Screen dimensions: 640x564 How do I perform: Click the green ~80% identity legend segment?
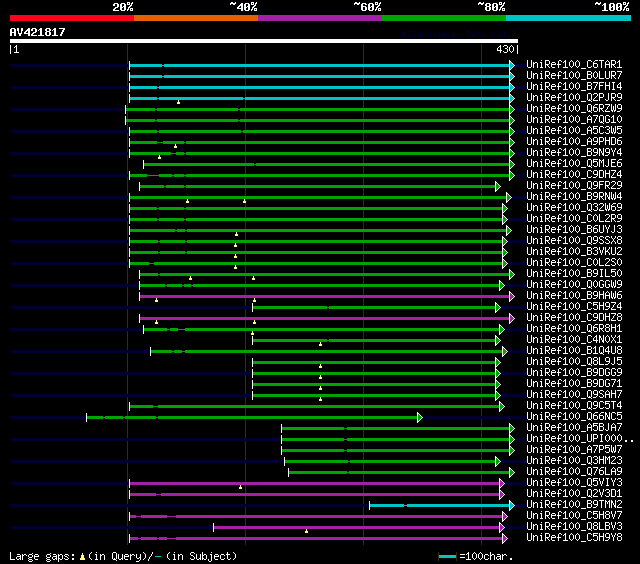(x=444, y=18)
